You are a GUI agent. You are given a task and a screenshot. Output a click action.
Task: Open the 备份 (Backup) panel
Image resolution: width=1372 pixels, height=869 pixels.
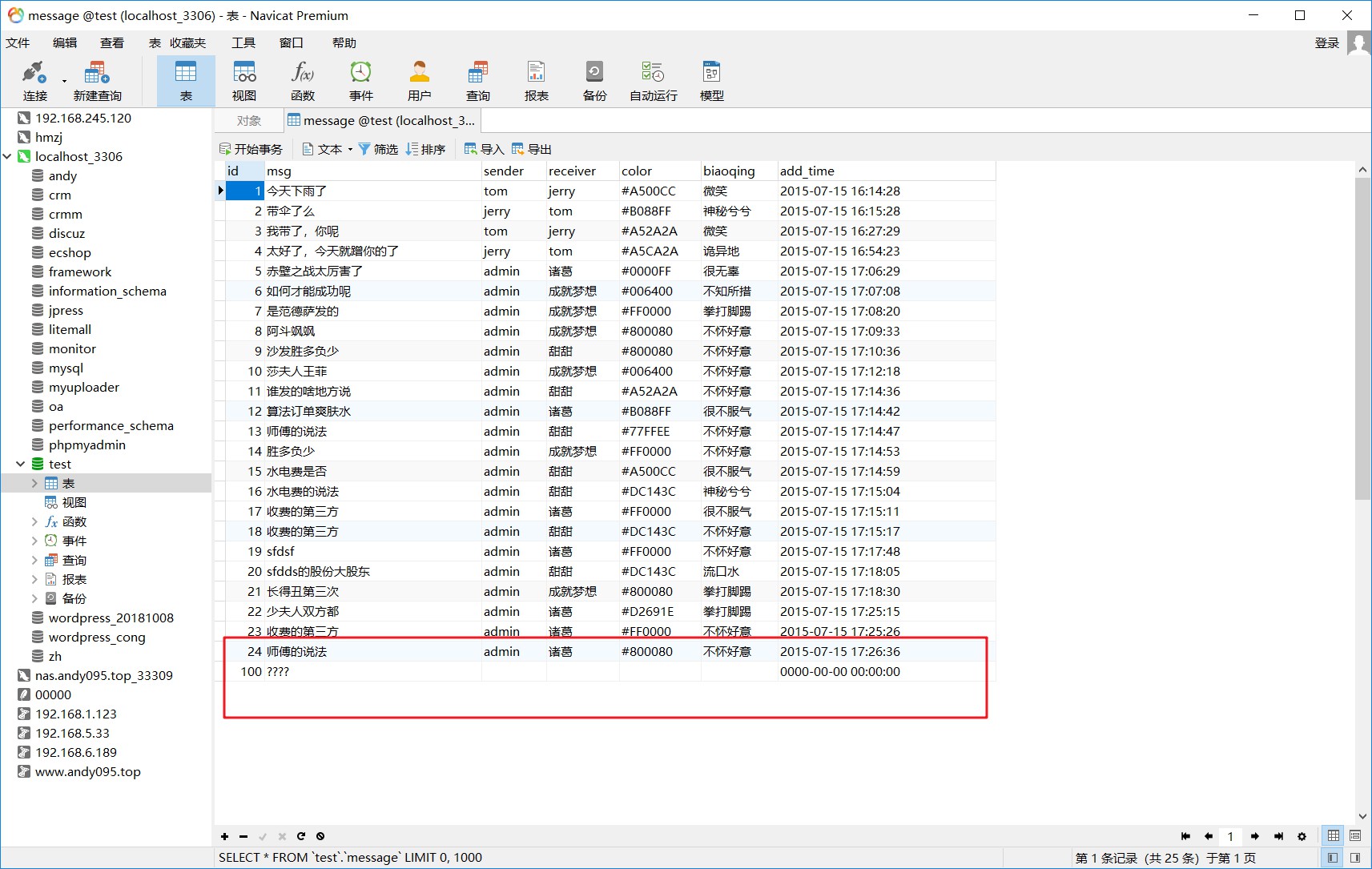tap(594, 79)
